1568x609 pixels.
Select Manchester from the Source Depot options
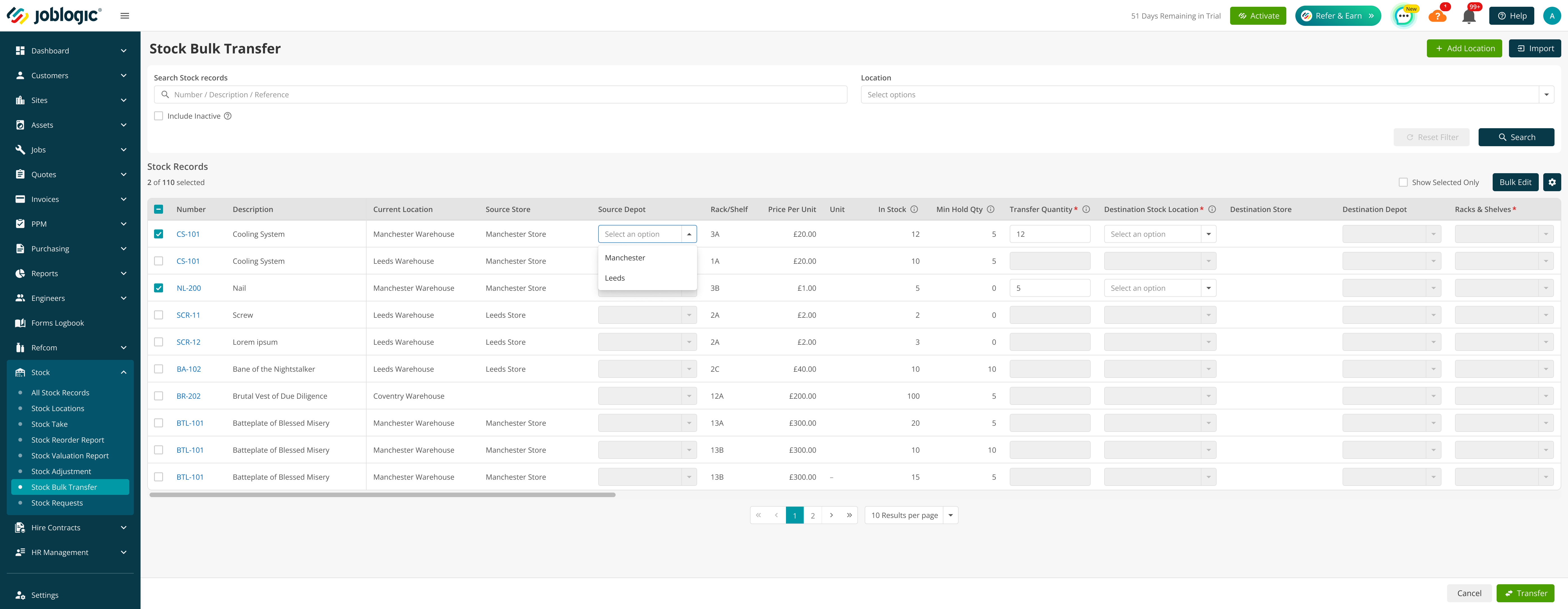coord(647,258)
